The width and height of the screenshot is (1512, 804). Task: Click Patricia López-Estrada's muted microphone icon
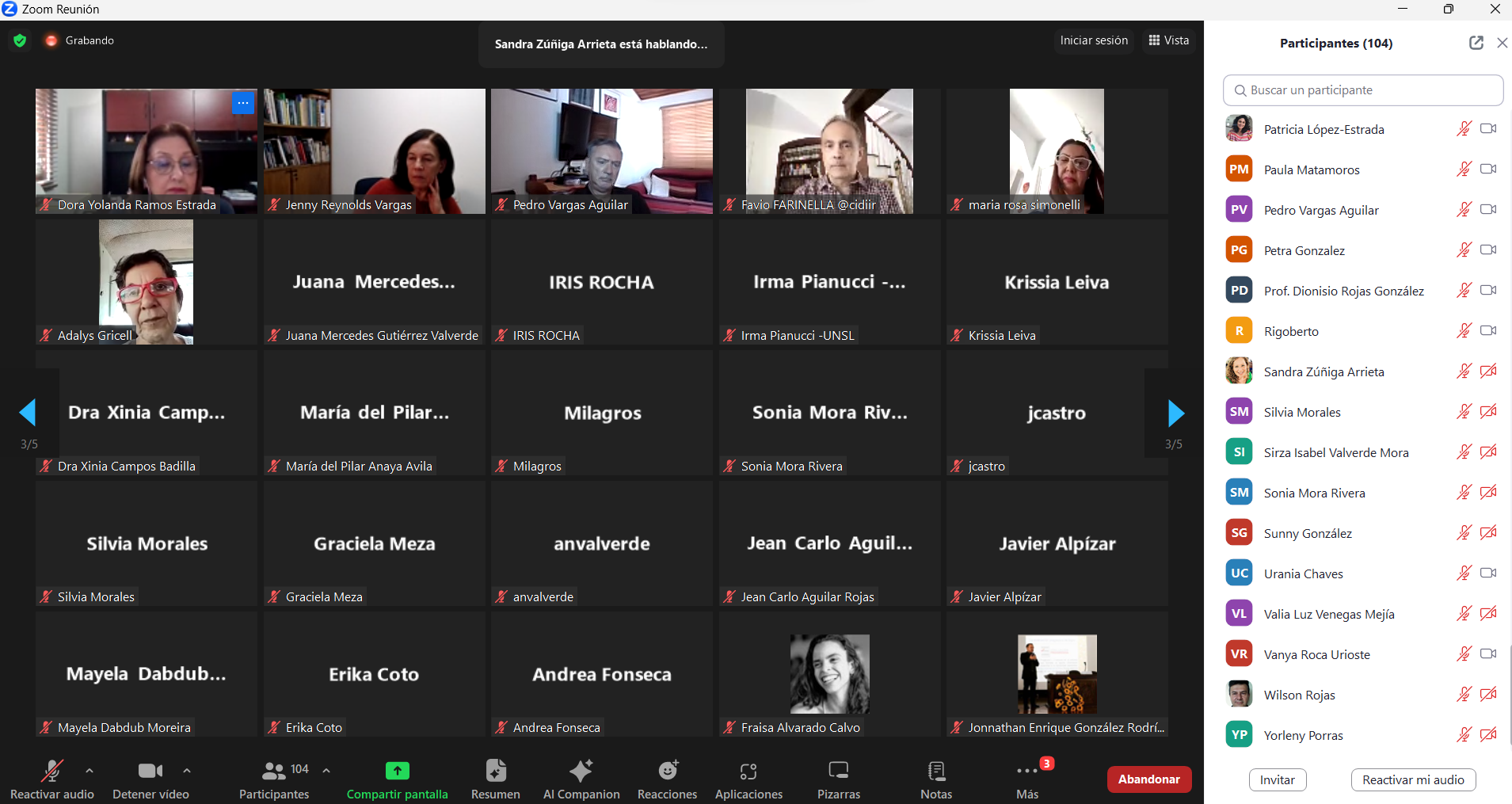coord(1464,128)
